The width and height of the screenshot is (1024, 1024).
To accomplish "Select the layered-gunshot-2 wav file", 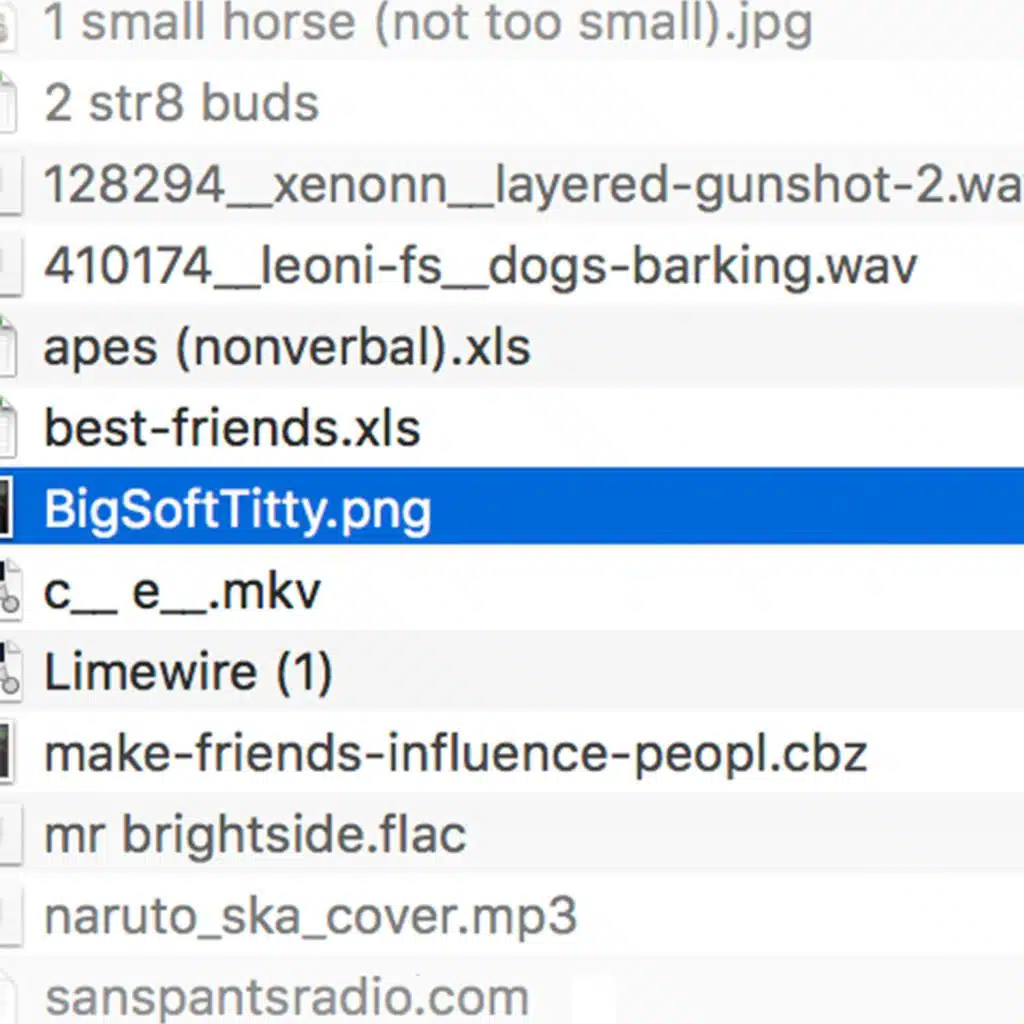I will tap(532, 185).
